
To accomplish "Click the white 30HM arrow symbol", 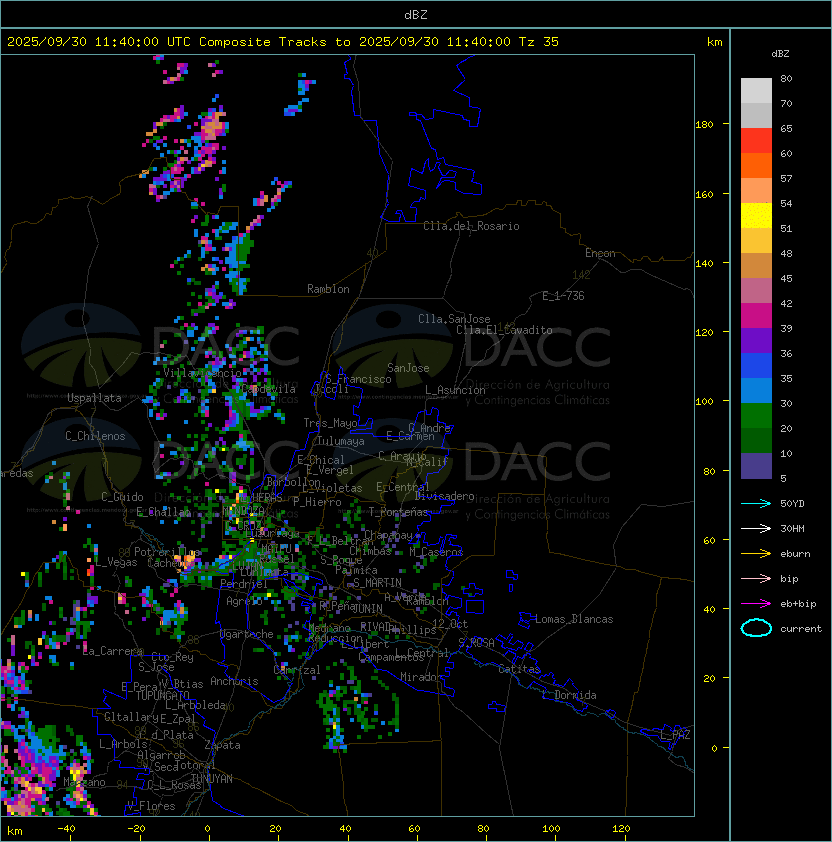I will click(x=756, y=529).
